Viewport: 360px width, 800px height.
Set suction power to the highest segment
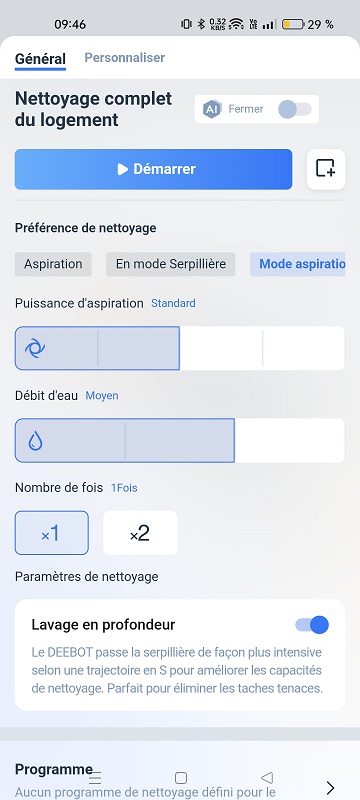point(303,348)
